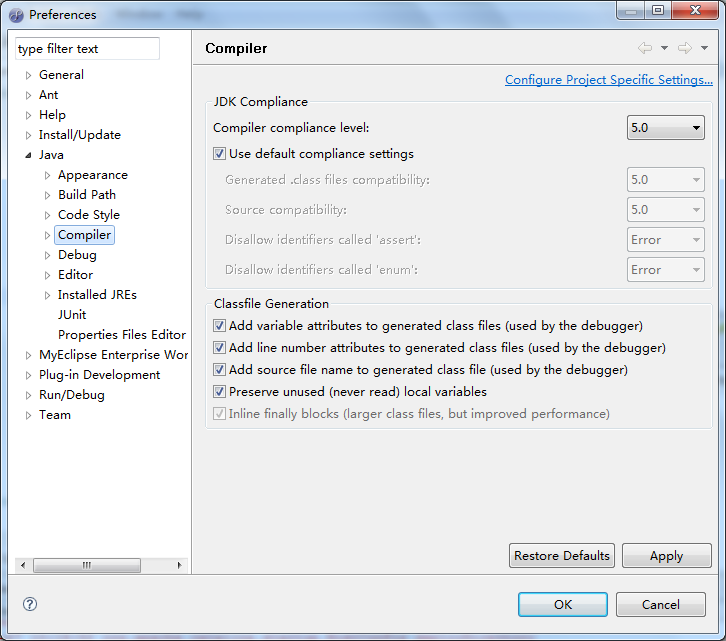This screenshot has height=641, width=726.
Task: Select the Java tree item
Action: [51, 155]
